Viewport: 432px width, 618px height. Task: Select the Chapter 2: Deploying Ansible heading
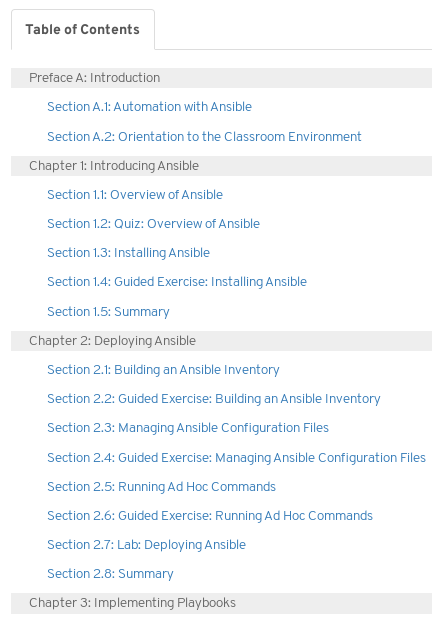pyautogui.click(x=222, y=341)
